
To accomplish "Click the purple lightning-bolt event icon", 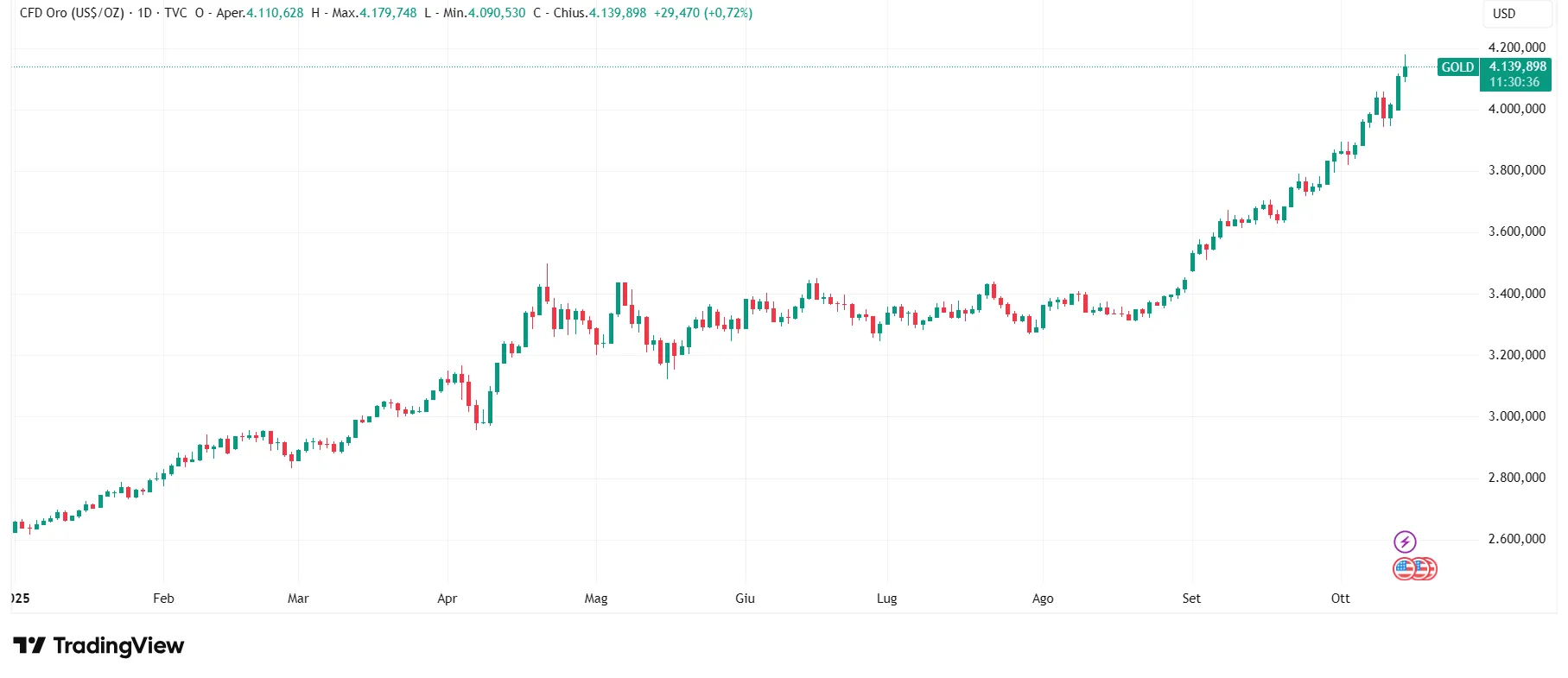I will coord(1405,542).
